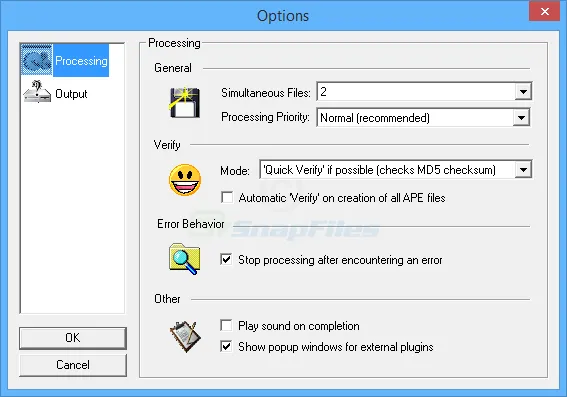Screen dimensions: 567x397
Task: Switch to the Processing settings page
Action: click(x=81, y=61)
